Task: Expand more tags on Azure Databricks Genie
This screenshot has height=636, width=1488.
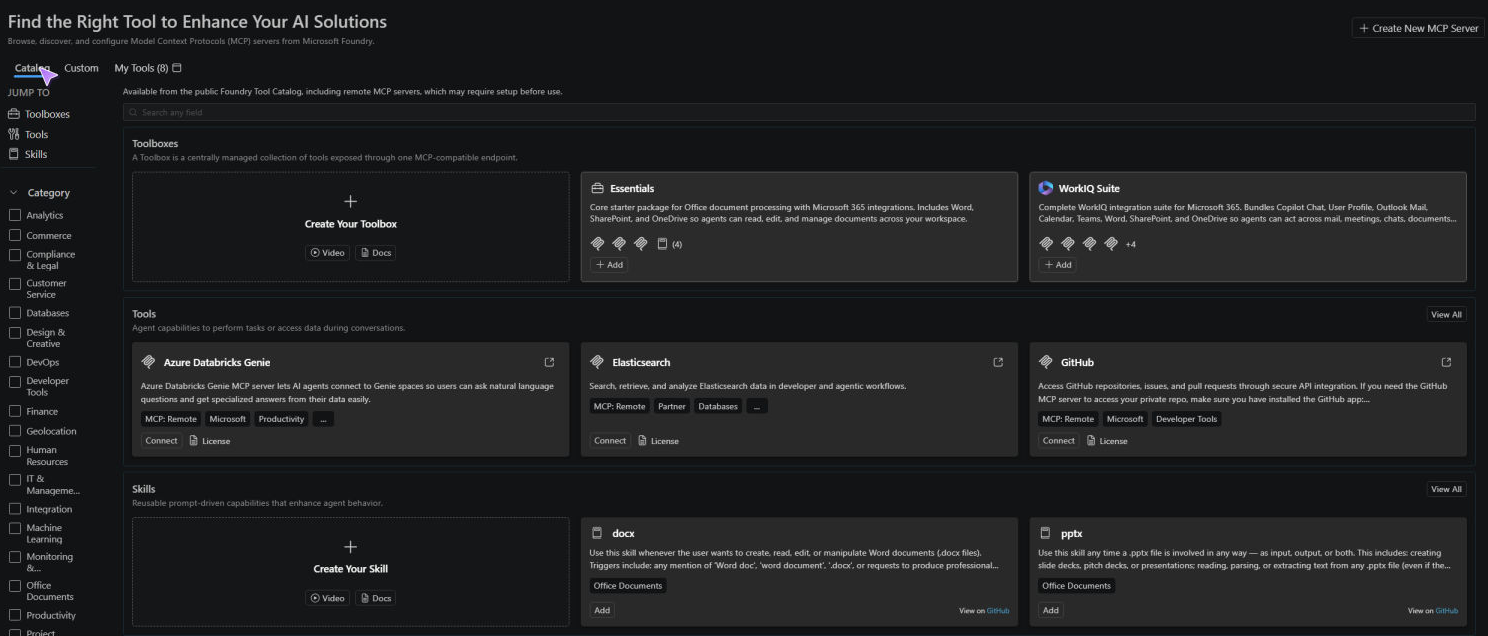Action: point(323,419)
